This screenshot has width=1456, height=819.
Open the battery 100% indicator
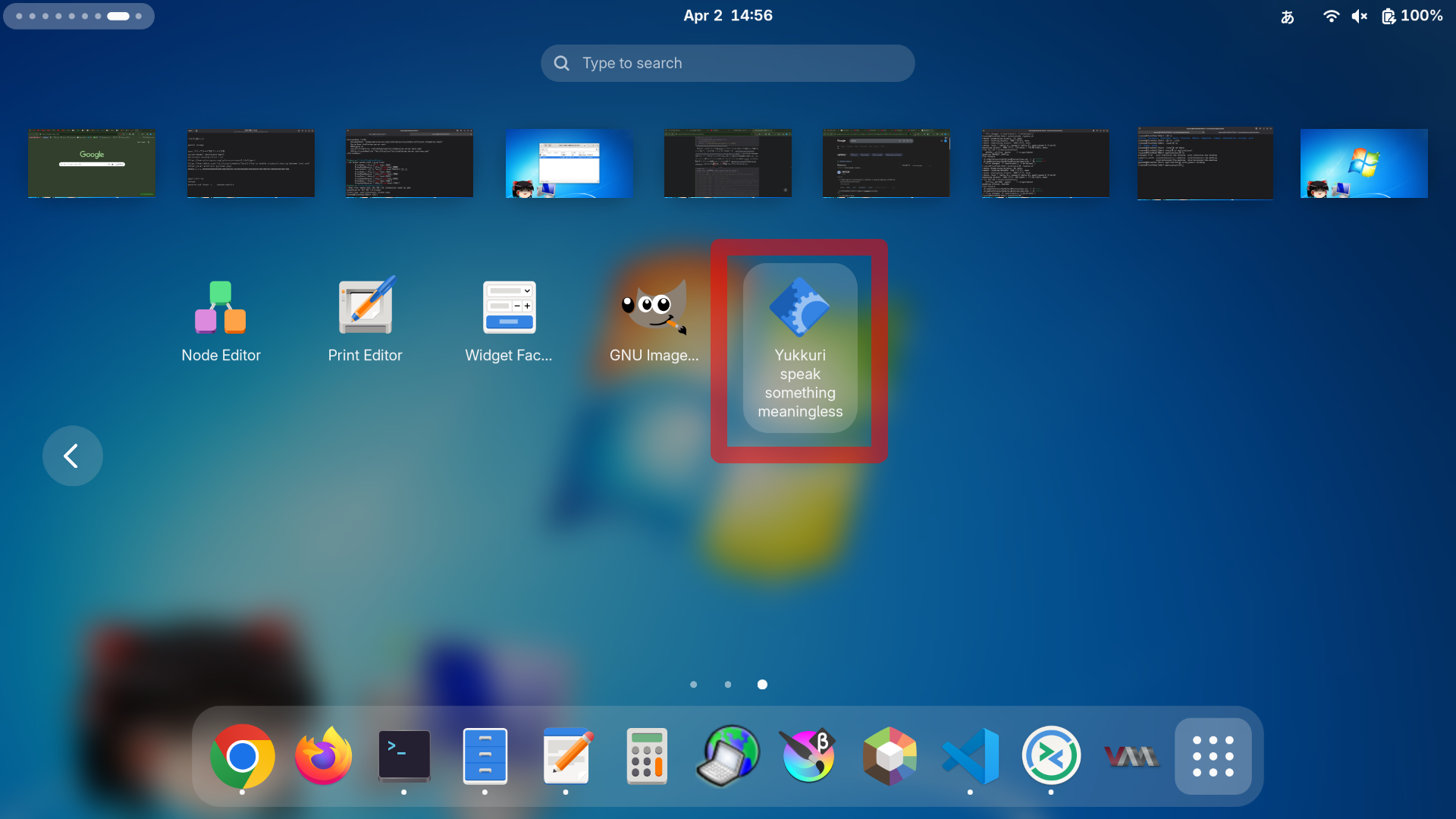click(x=1412, y=16)
